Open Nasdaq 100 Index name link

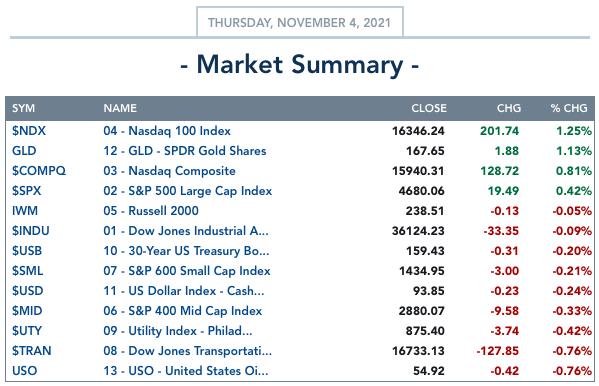click(167, 131)
